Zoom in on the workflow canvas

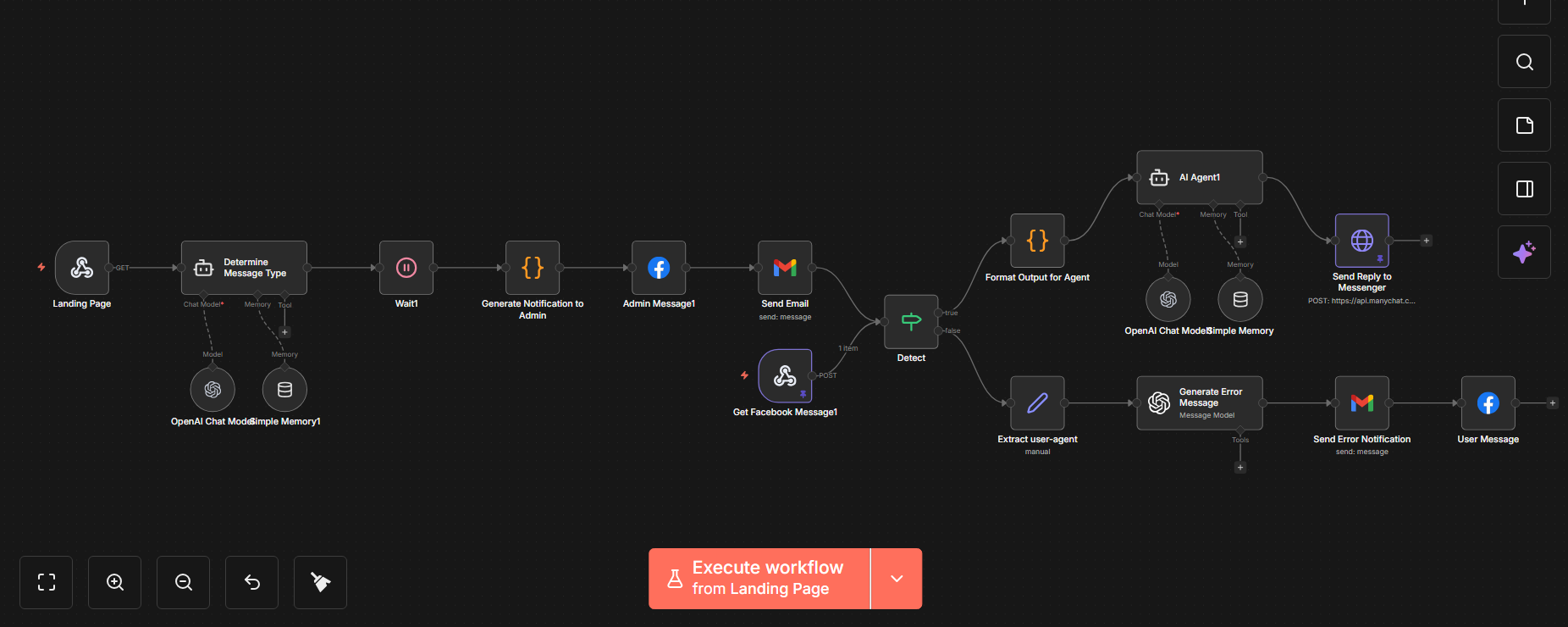(115, 582)
